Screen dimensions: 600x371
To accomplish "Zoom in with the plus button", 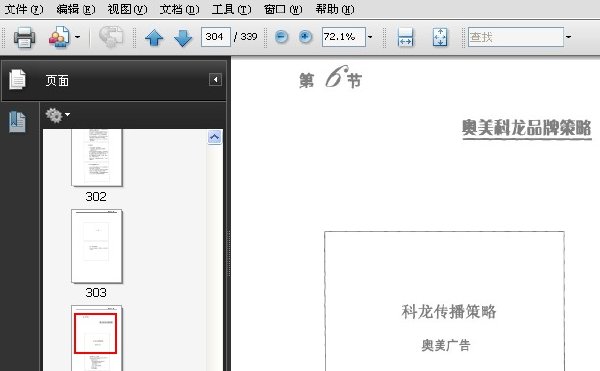I will pyautogui.click(x=305, y=37).
